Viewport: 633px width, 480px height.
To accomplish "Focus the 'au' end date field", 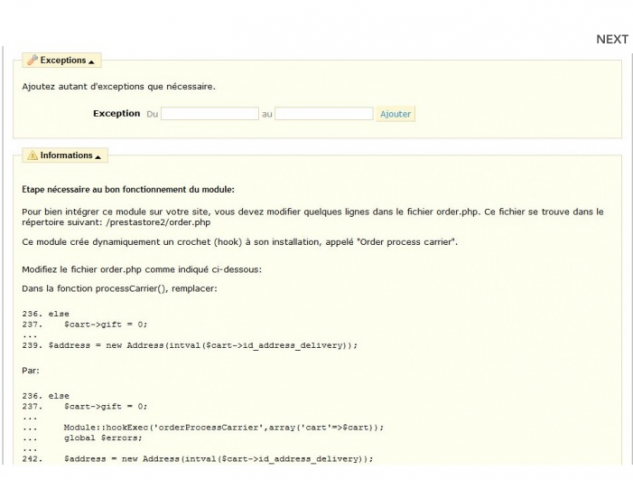I will 323,114.
